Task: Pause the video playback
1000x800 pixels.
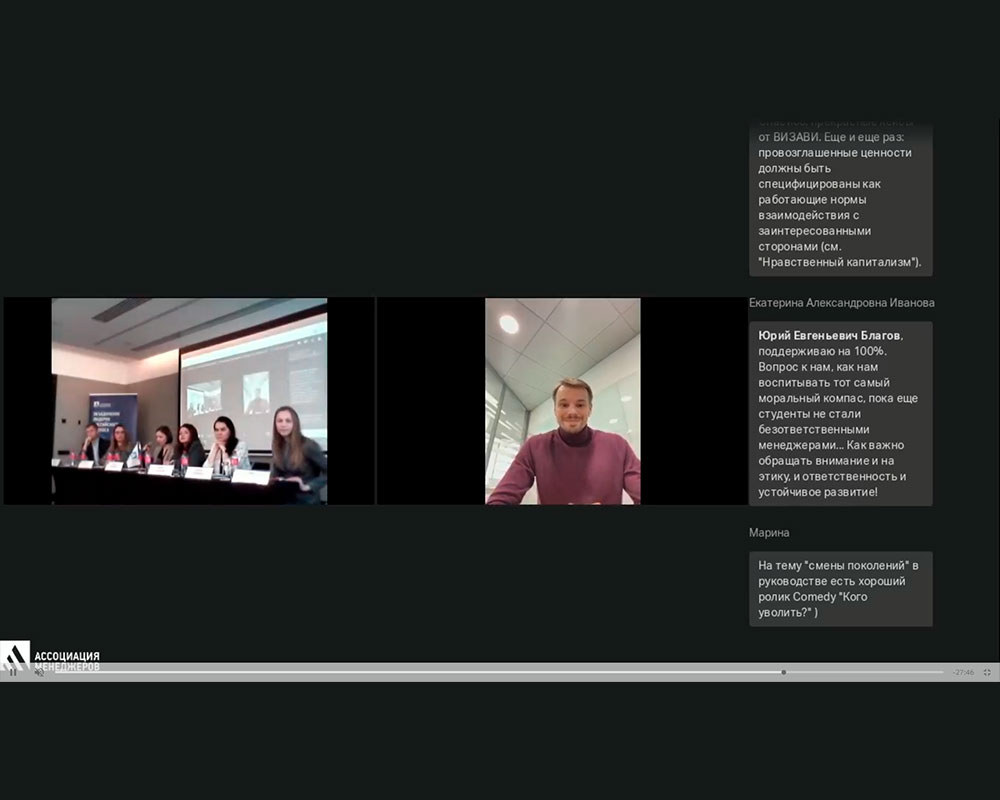Action: pos(13,672)
